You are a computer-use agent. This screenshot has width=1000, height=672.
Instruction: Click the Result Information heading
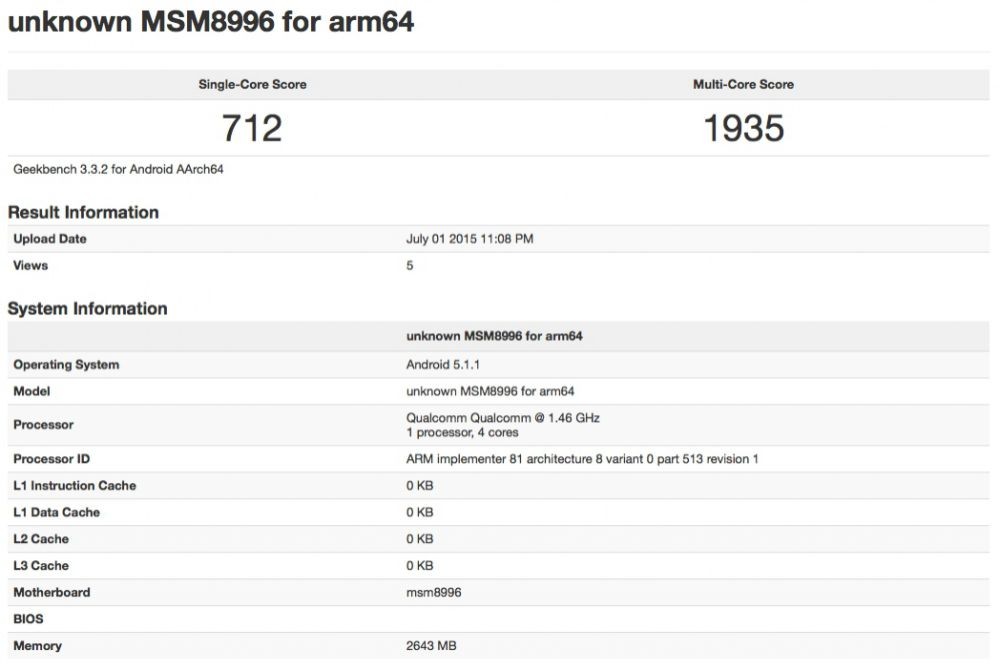(83, 212)
